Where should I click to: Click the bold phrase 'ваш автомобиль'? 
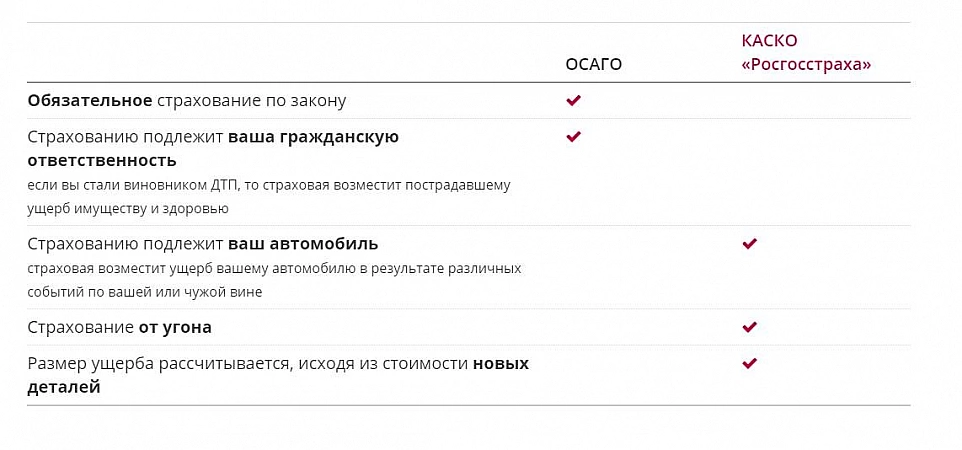point(303,244)
